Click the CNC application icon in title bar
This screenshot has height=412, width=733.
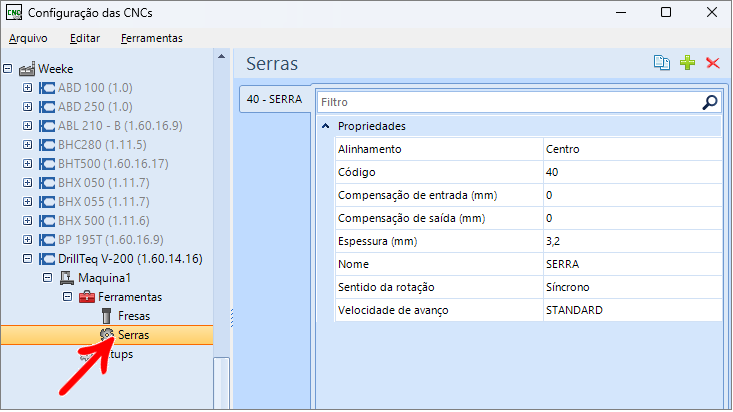(x=14, y=13)
